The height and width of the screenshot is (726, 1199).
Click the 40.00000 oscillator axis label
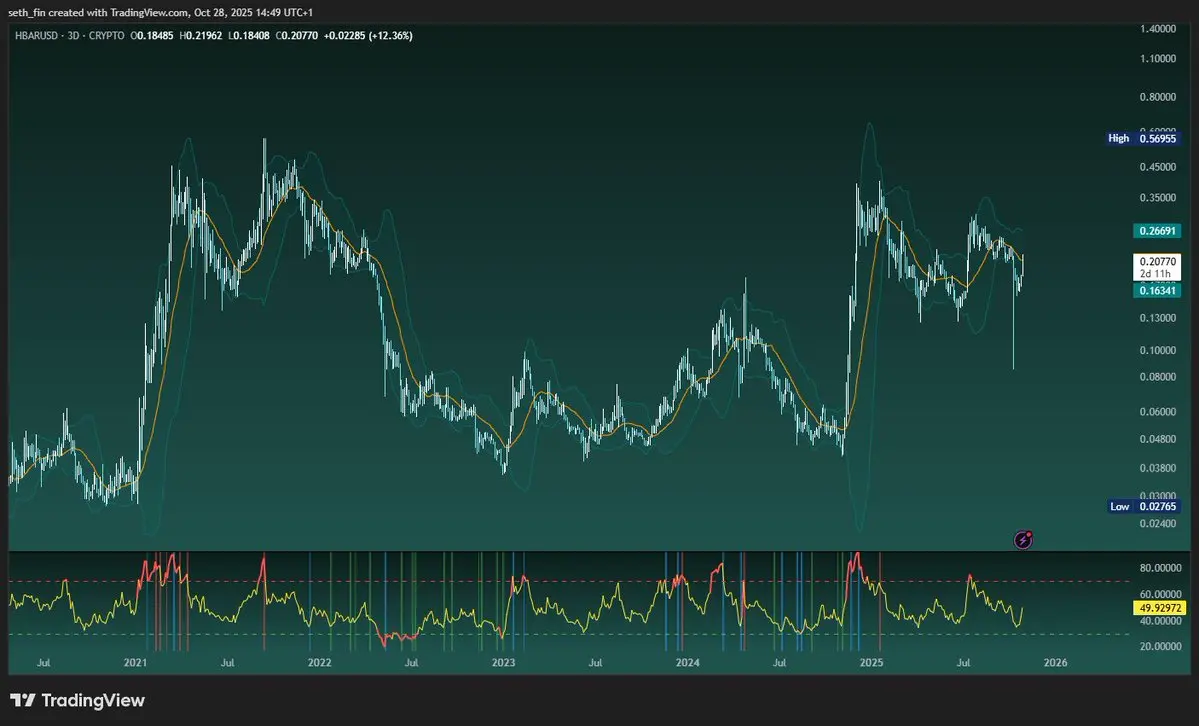(1160, 621)
